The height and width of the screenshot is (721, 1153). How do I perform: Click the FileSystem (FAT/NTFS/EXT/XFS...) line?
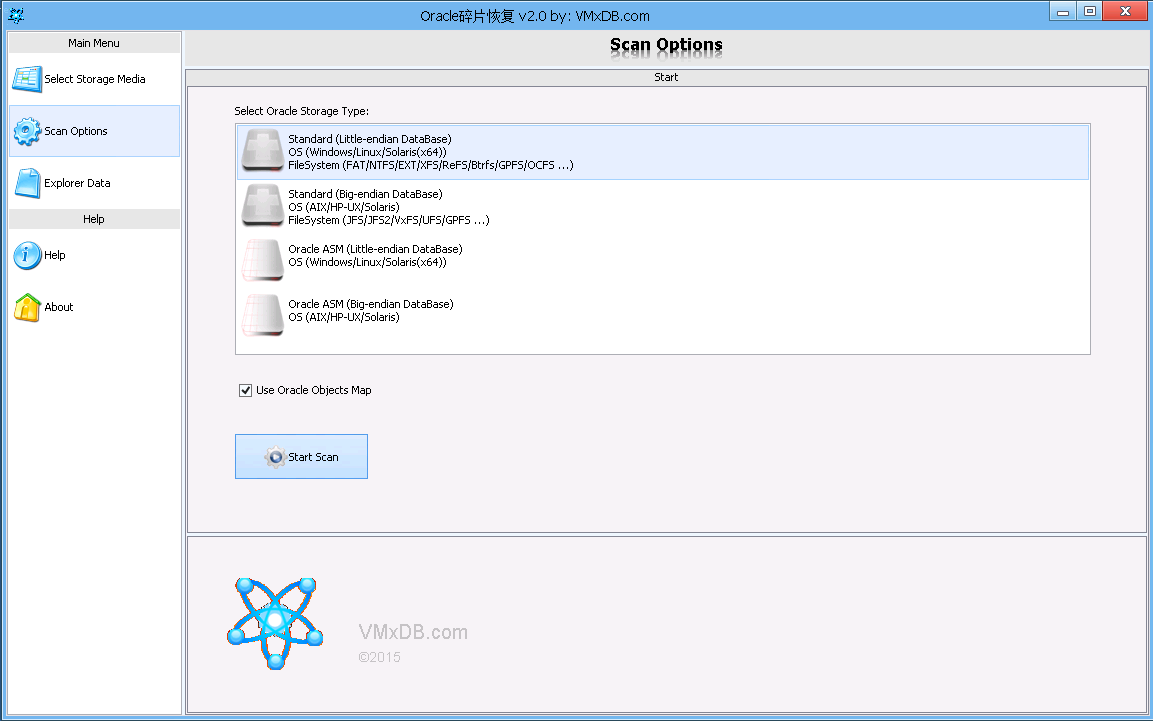[x=430, y=165]
